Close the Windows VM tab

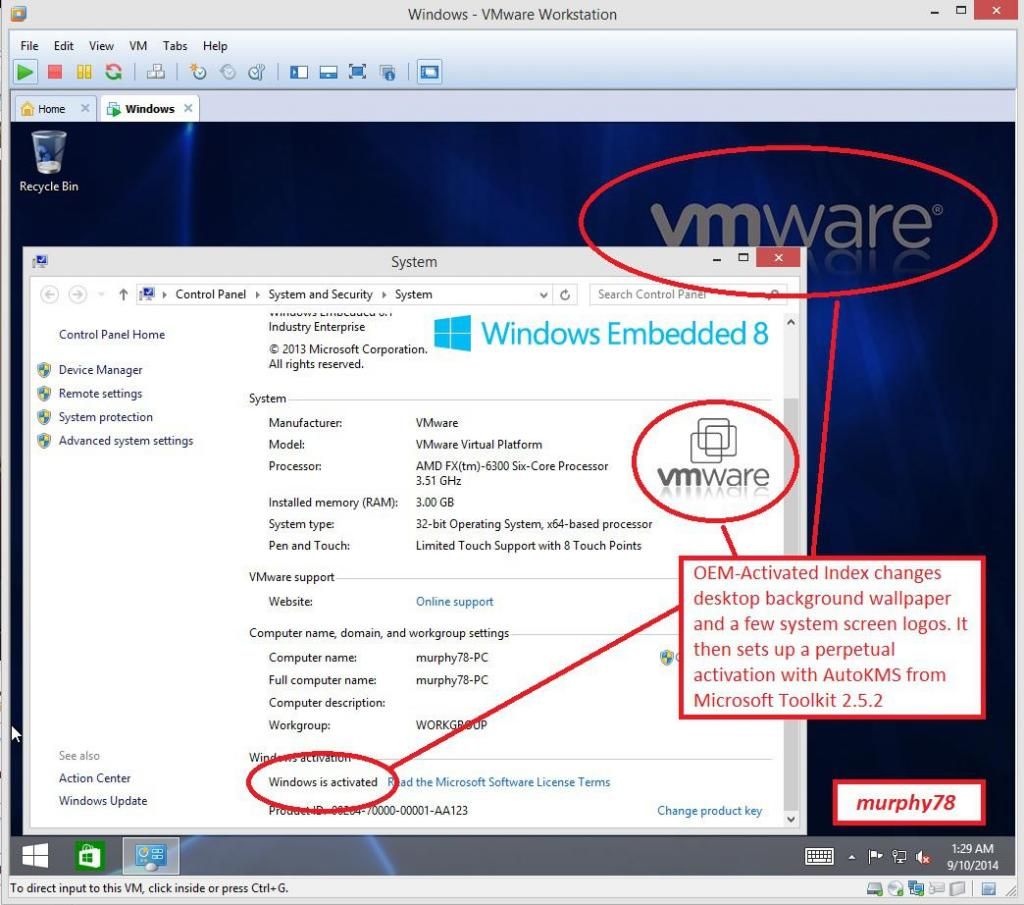188,108
